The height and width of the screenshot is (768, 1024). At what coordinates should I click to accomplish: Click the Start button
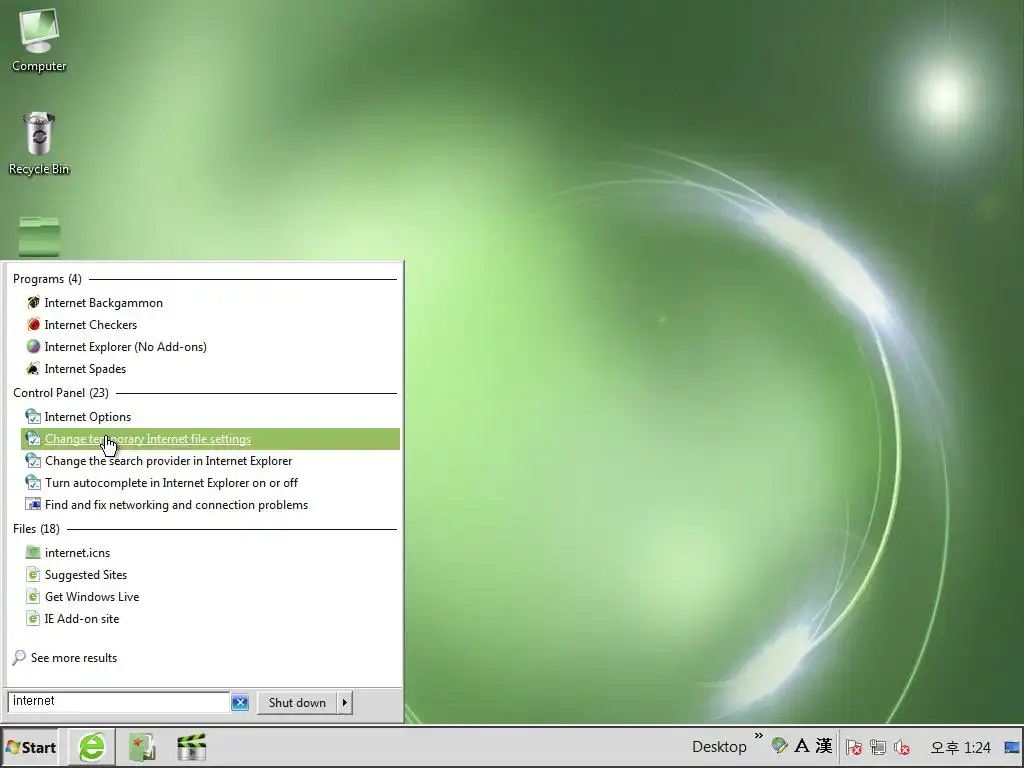(x=30, y=748)
